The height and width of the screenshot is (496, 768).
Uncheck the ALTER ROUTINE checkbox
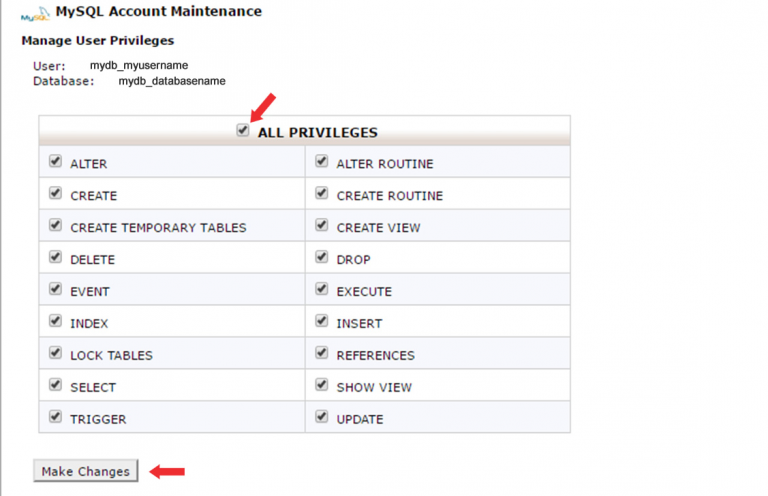[x=321, y=162]
